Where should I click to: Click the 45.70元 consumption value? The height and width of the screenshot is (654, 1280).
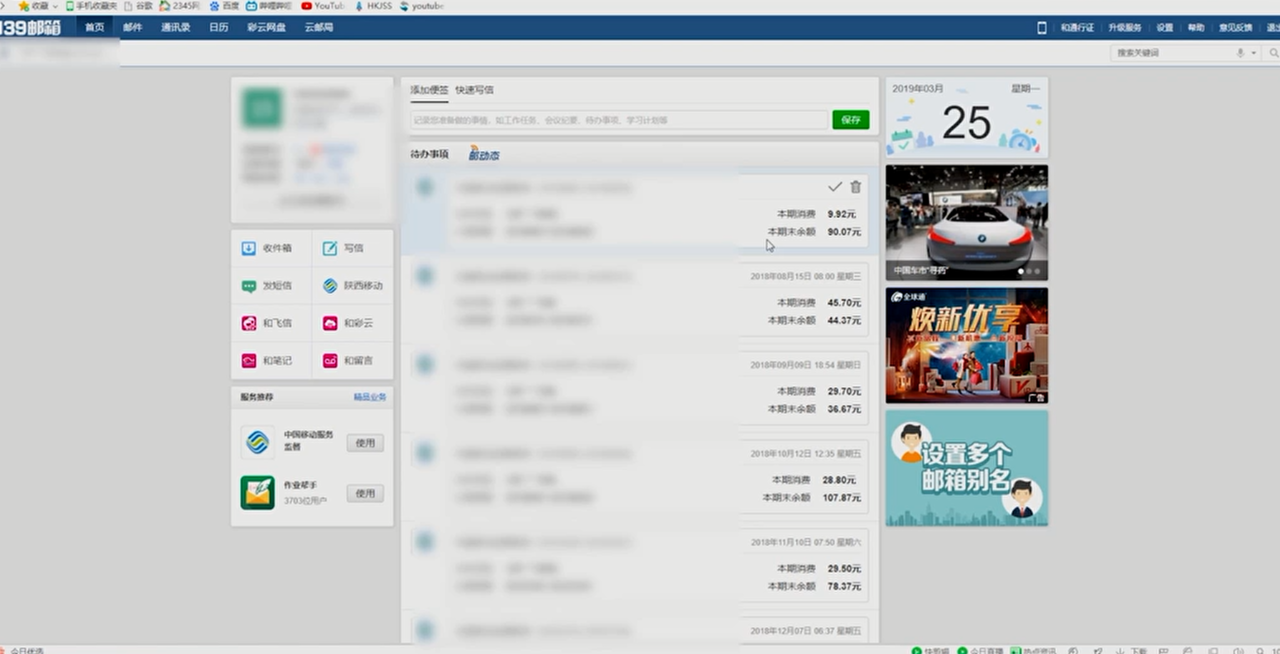844,303
